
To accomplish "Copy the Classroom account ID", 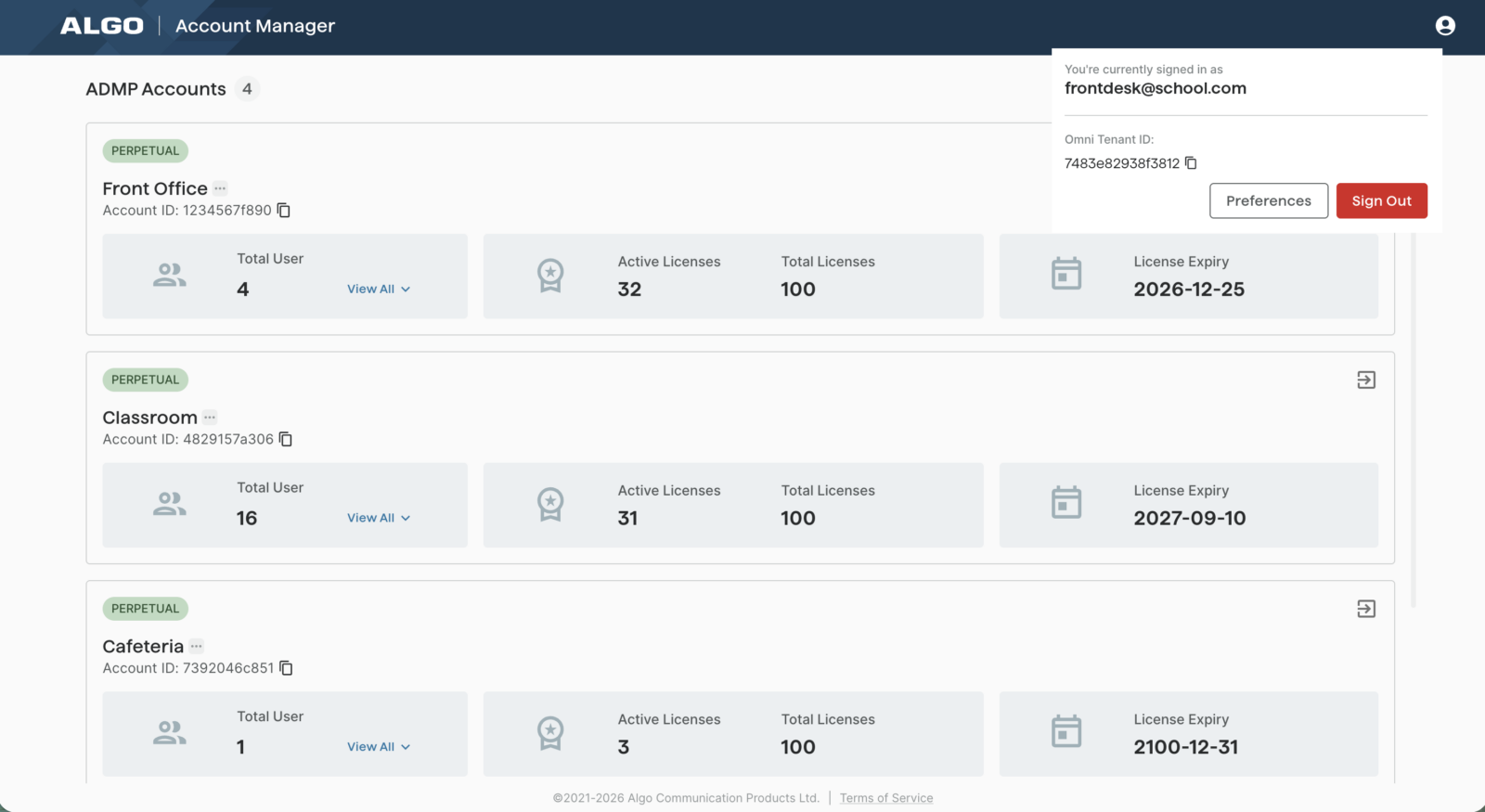I will point(286,439).
